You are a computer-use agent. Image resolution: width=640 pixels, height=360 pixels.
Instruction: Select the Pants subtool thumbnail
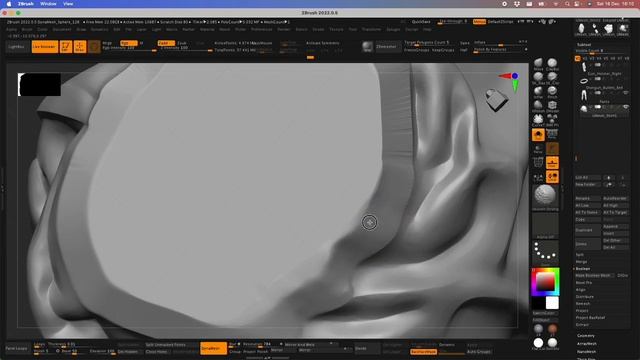pos(584,95)
